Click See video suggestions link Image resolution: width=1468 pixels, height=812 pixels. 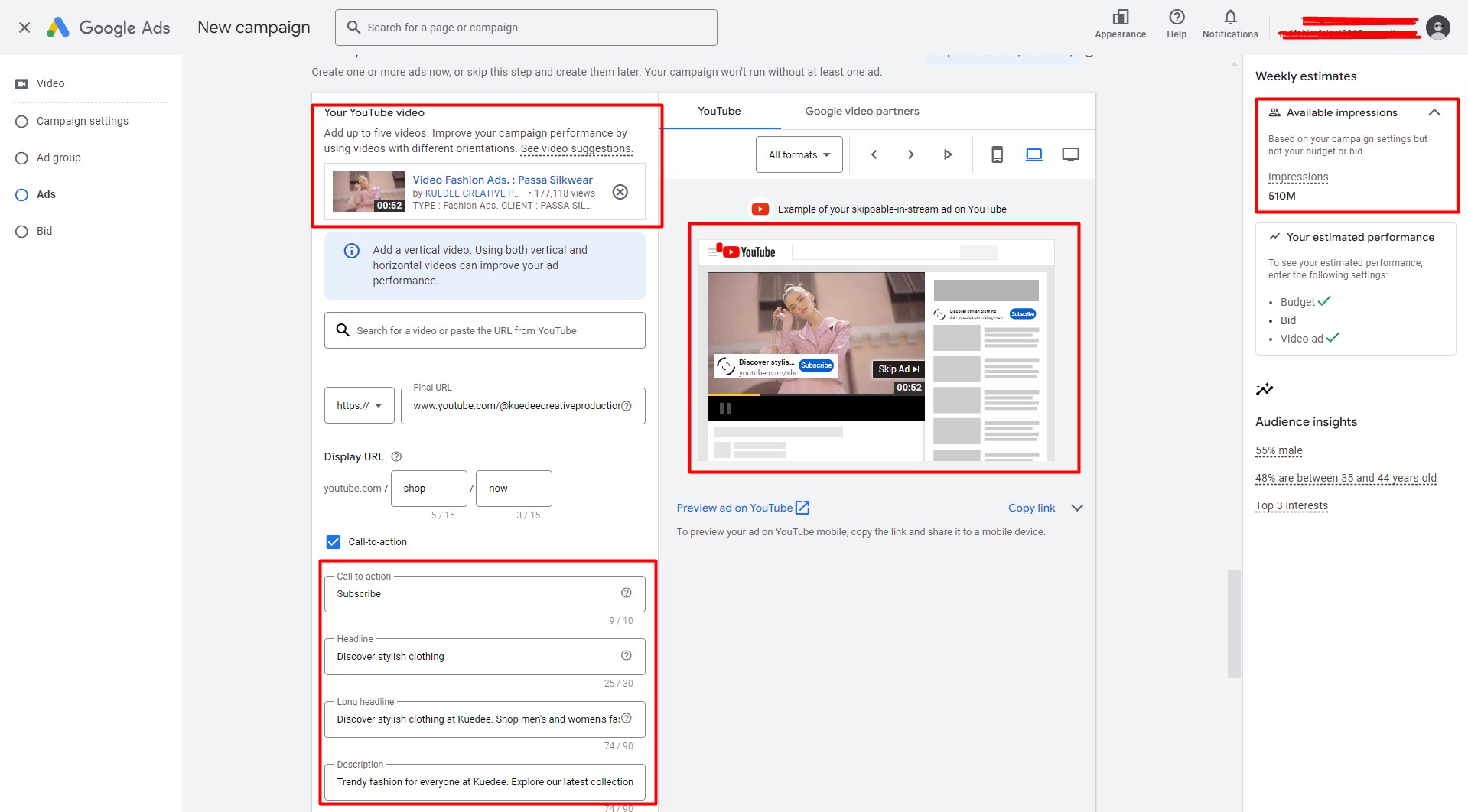coord(577,148)
